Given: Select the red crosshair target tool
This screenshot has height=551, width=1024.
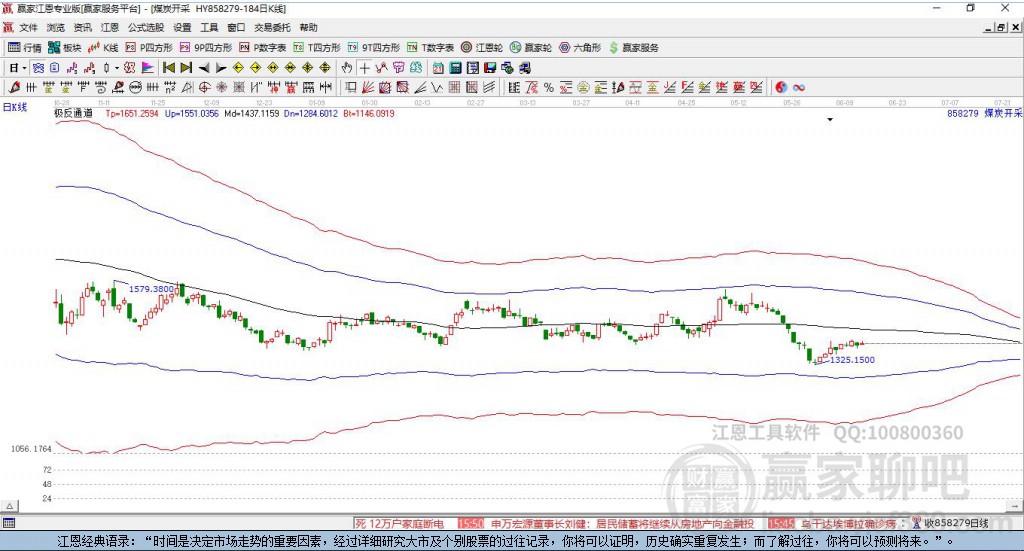Looking at the screenshot, I should tap(204, 87).
